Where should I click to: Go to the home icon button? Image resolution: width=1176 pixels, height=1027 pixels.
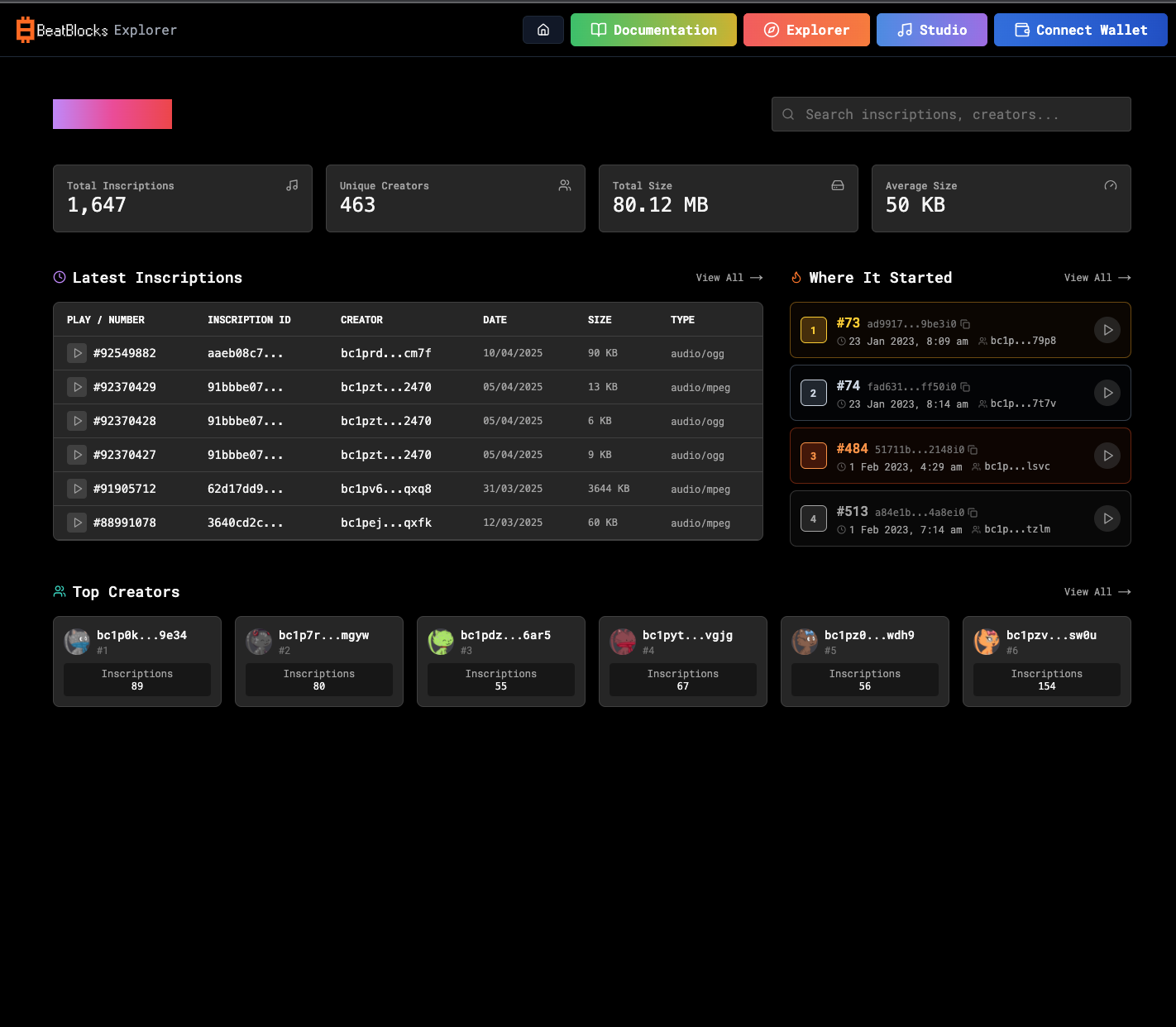[x=543, y=30]
